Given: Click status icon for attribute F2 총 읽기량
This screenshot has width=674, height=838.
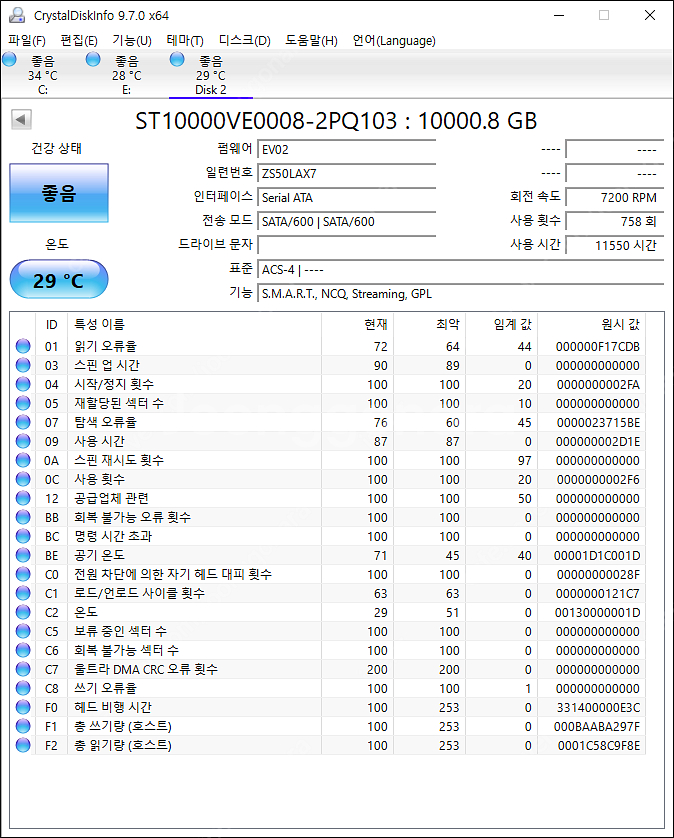Looking at the screenshot, I should pos(22,745).
